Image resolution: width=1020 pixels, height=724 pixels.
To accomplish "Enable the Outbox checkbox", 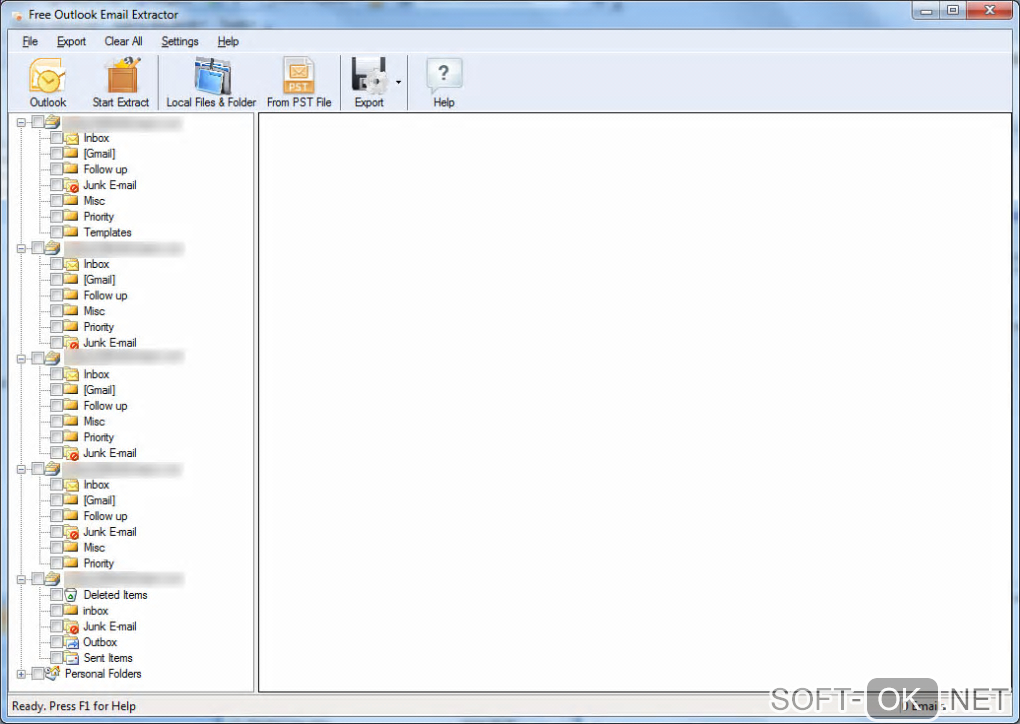I will tap(57, 643).
